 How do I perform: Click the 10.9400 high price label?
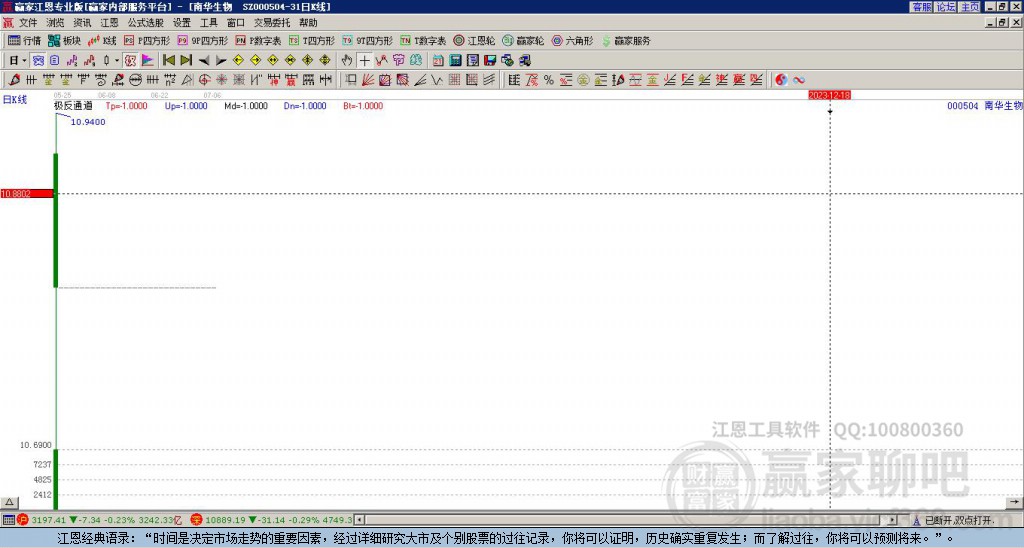point(88,122)
